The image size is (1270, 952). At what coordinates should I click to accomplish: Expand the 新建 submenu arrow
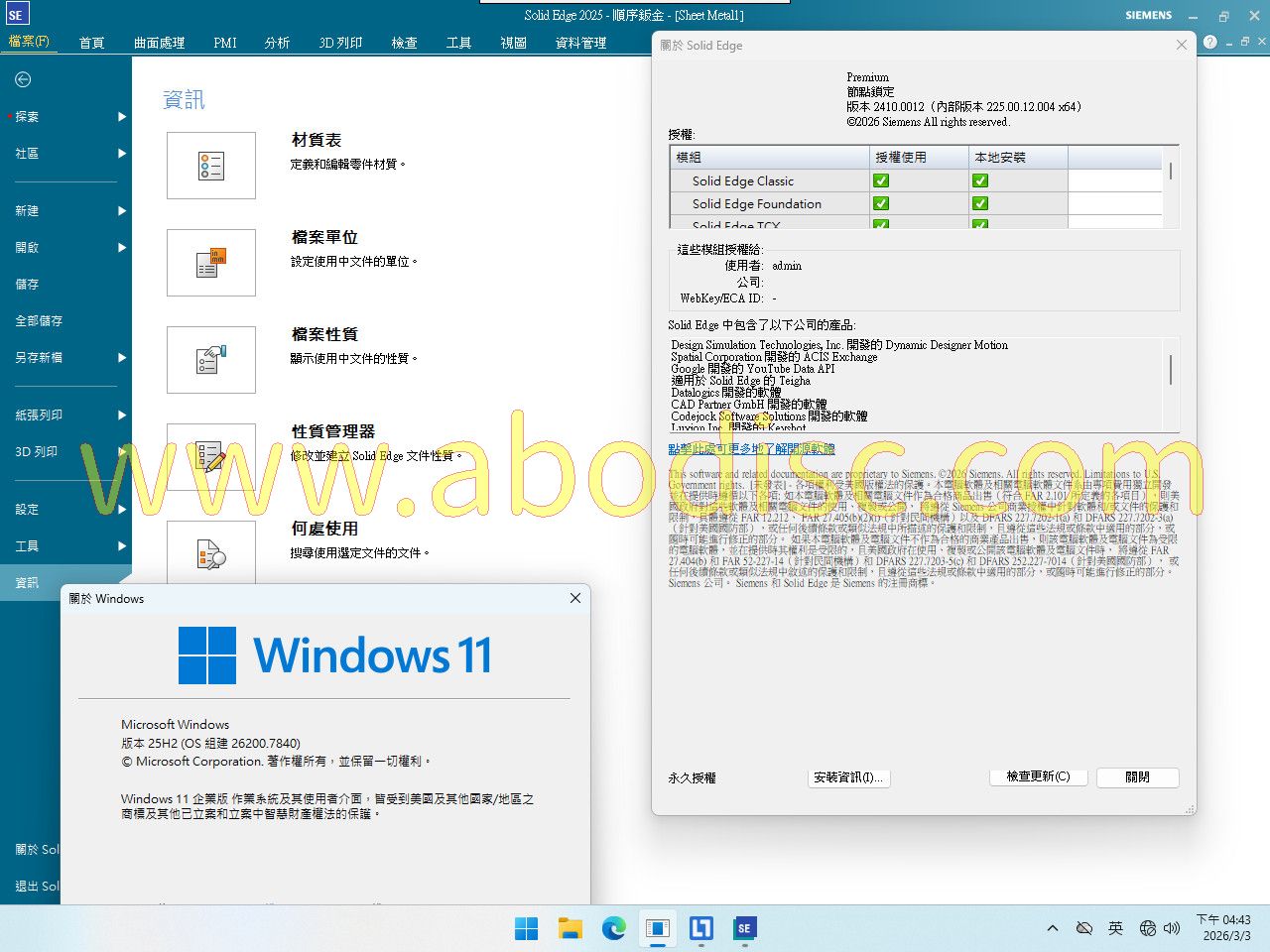coord(122,211)
